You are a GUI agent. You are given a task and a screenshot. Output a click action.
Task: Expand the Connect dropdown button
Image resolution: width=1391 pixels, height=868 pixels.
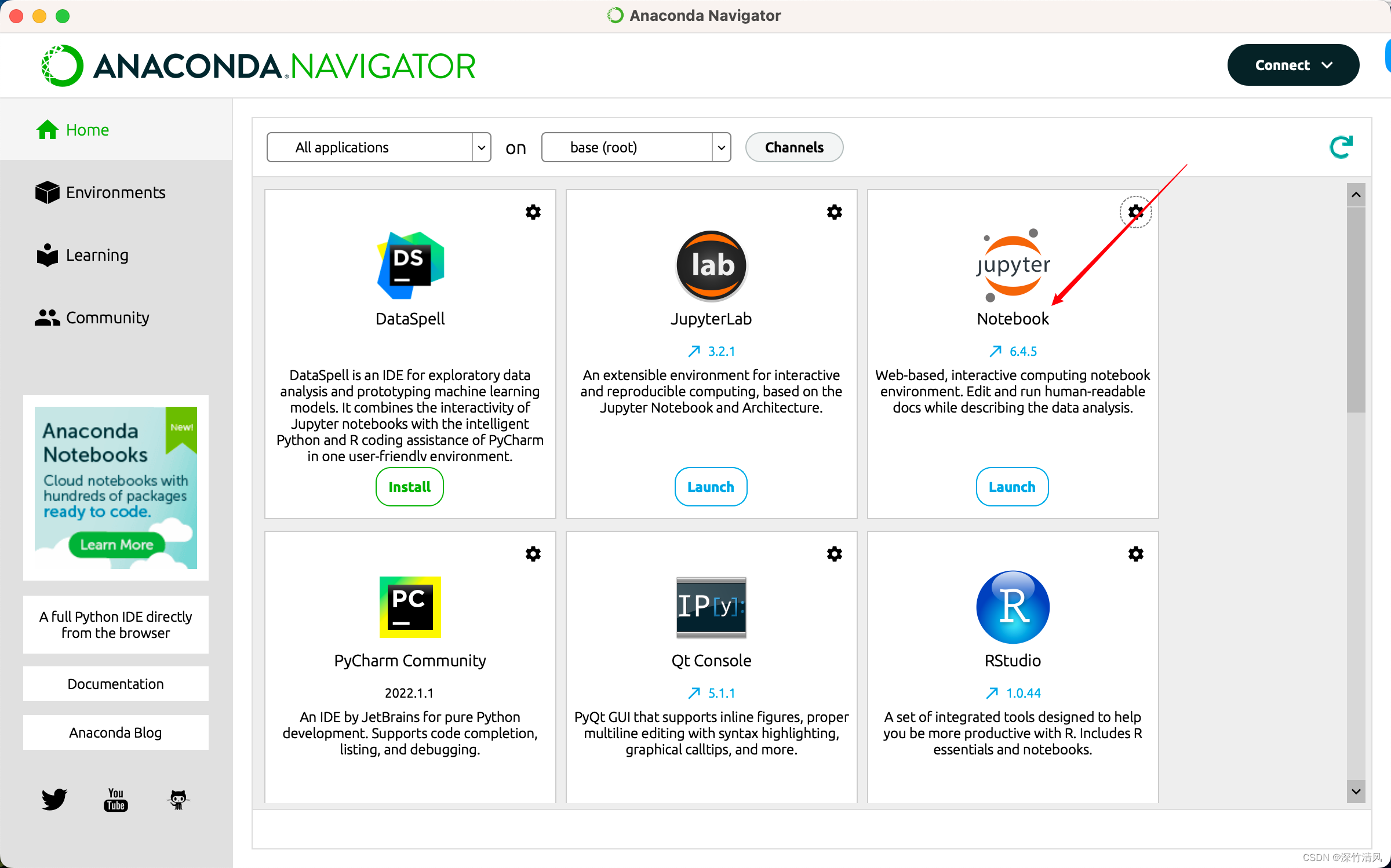click(1293, 65)
